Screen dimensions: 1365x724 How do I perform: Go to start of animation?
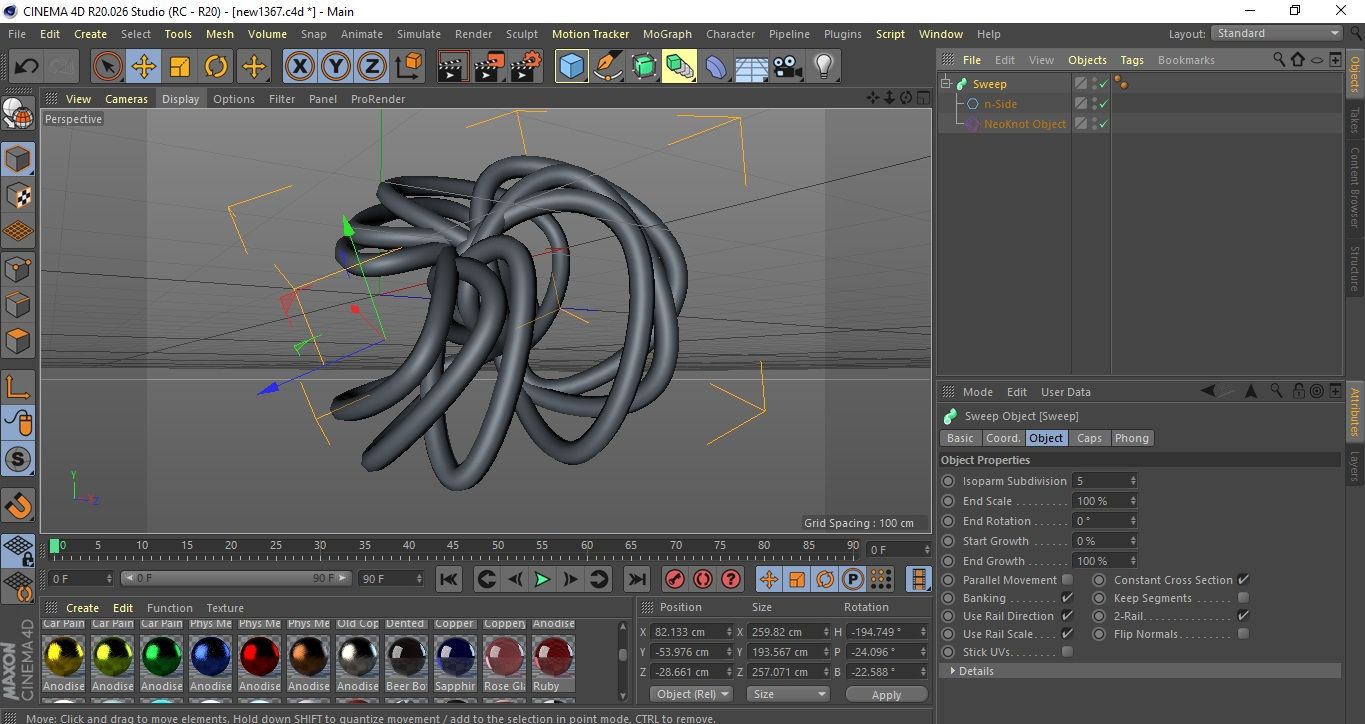point(449,579)
